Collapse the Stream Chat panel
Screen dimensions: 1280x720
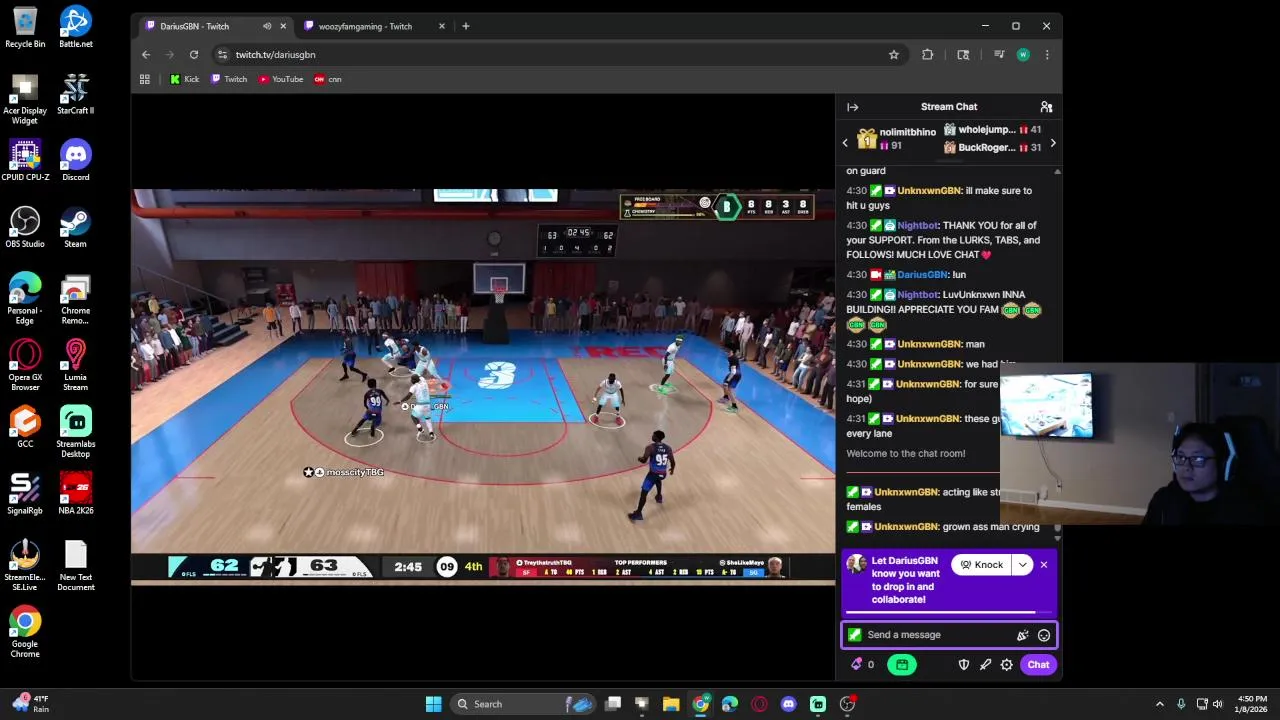tap(852, 107)
